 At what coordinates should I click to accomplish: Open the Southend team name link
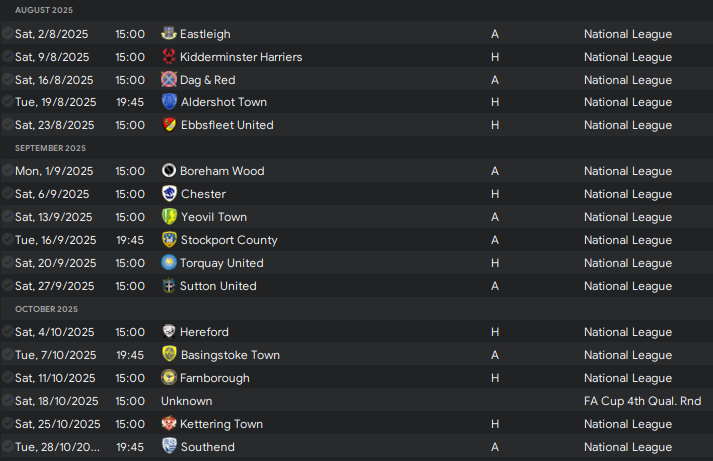click(x=208, y=447)
